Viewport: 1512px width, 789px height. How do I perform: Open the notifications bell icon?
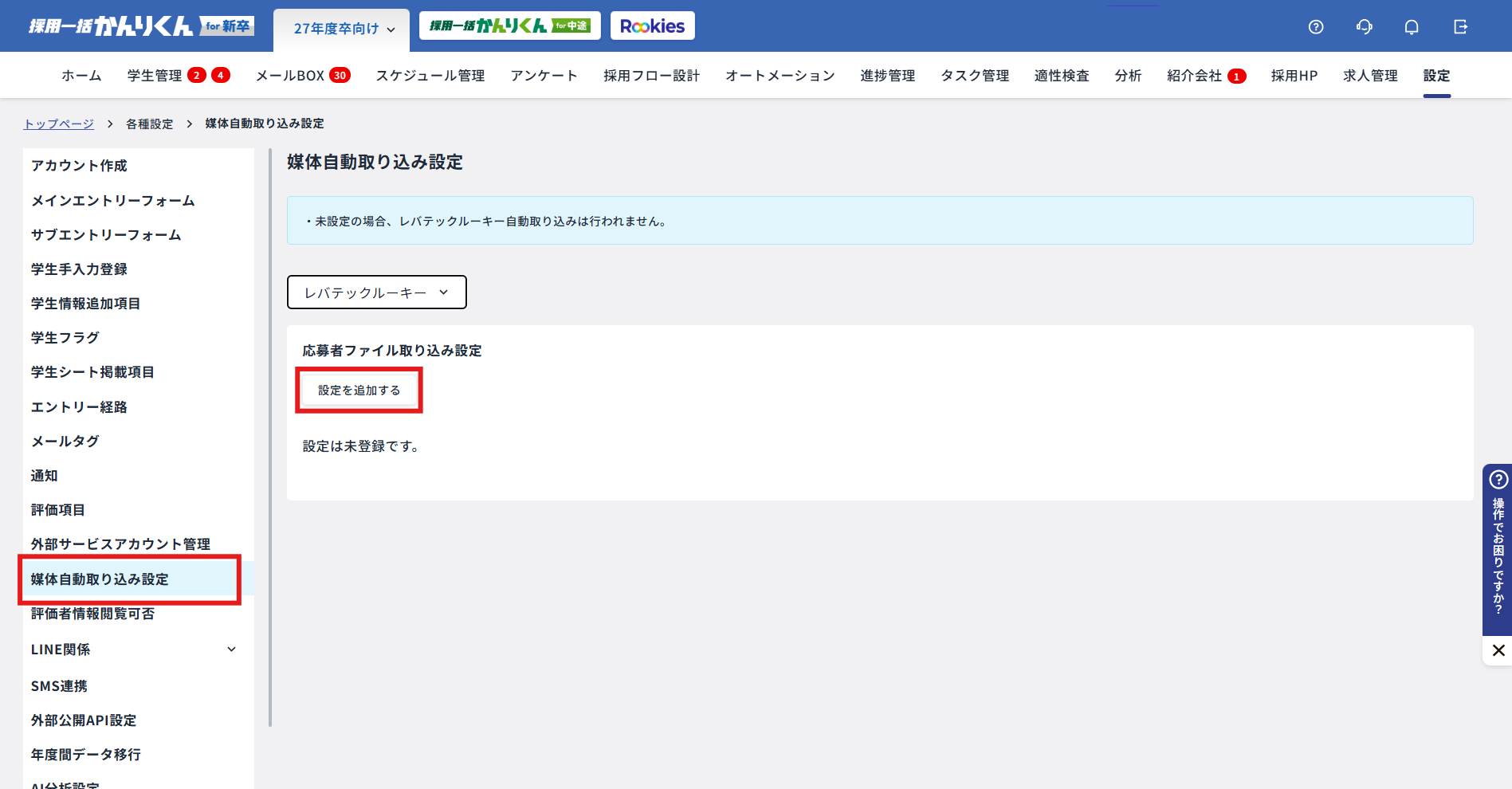coord(1412,27)
